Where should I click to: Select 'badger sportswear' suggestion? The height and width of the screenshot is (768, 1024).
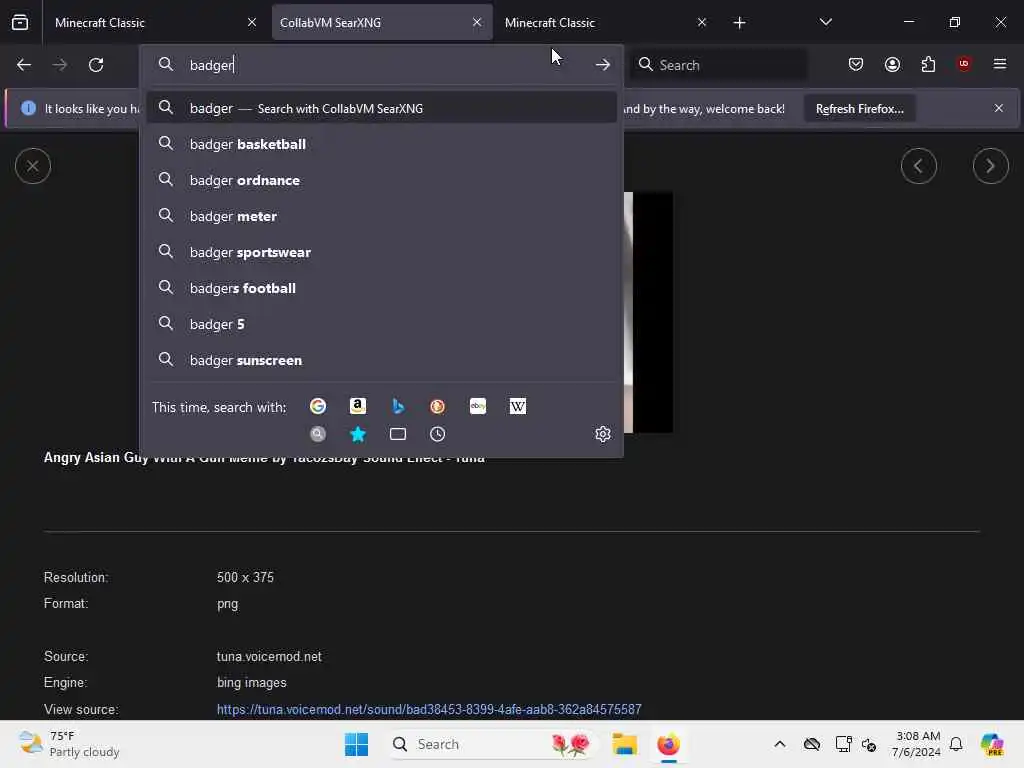coord(382,252)
